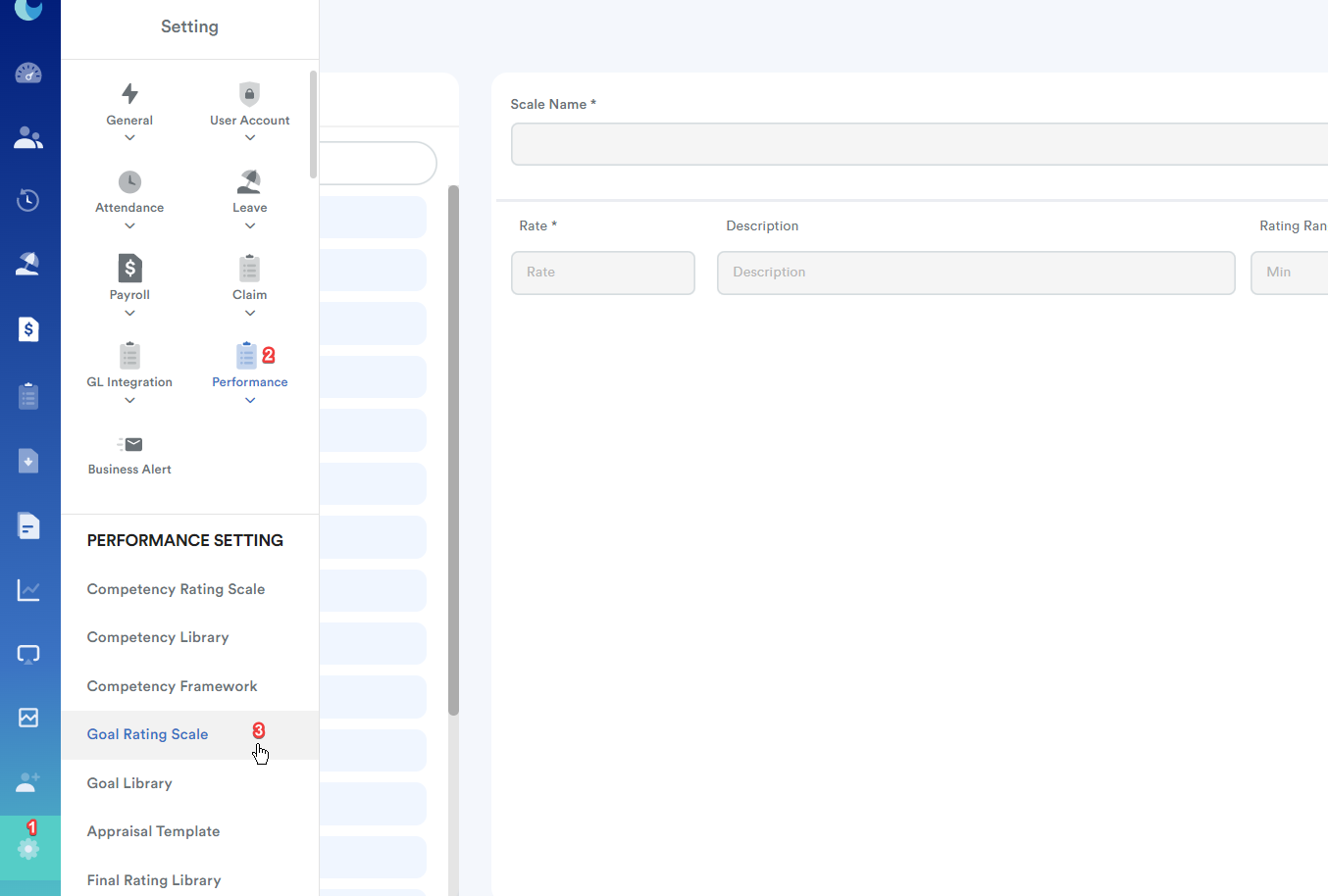
Task: Select Competency Framework menu item
Action: pos(173,686)
